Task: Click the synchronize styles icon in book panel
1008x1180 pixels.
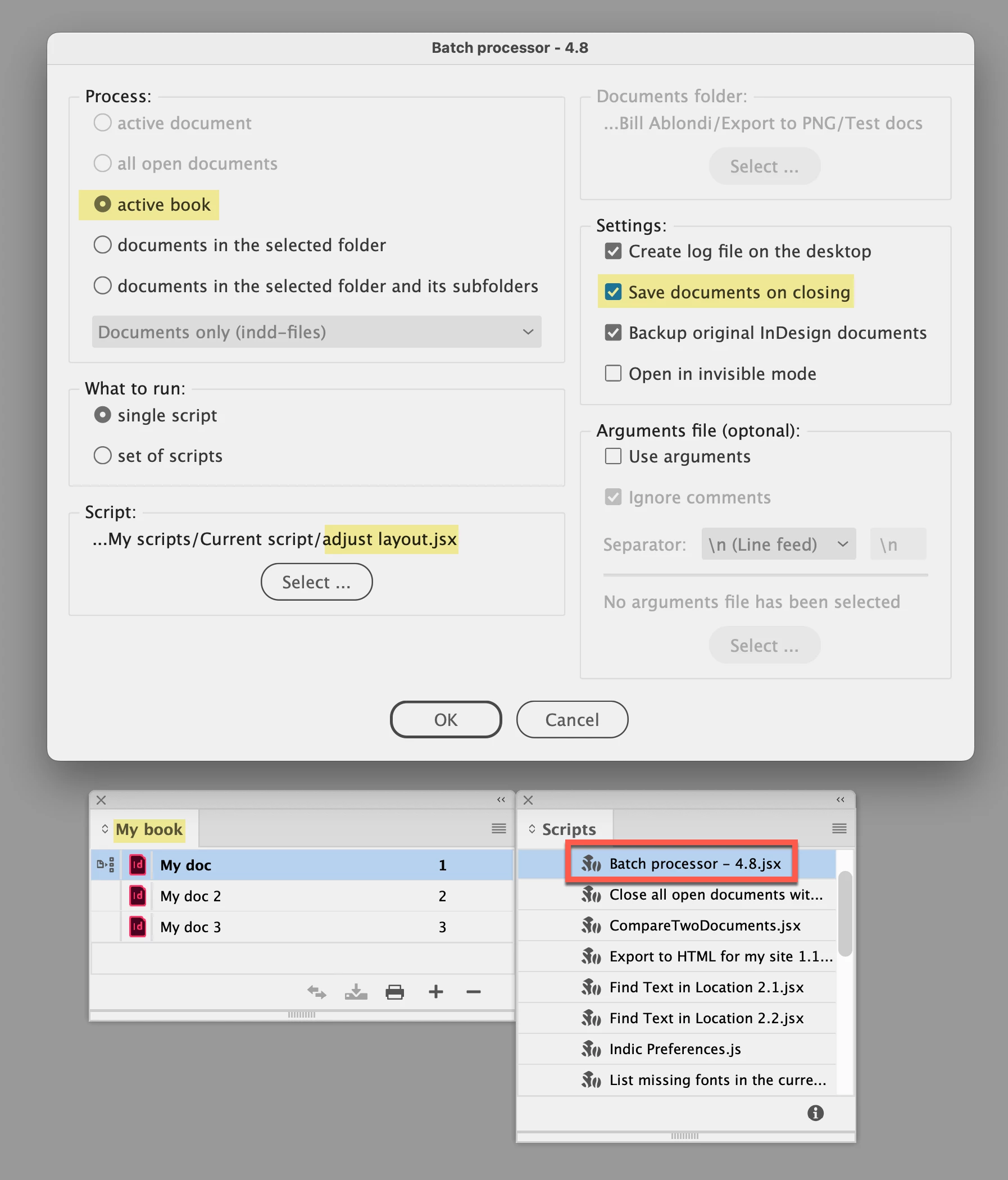Action: tap(317, 992)
